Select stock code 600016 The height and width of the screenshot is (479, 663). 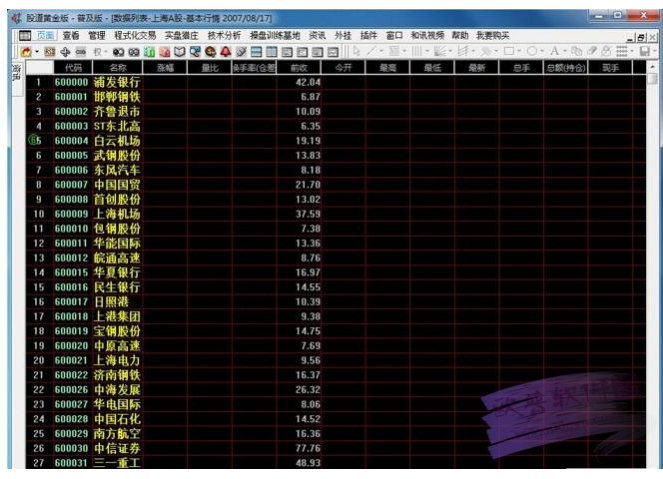click(x=71, y=287)
